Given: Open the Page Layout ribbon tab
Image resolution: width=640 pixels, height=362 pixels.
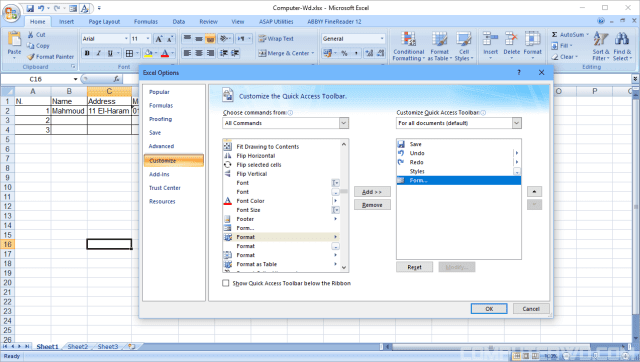Looking at the screenshot, I should (104, 22).
